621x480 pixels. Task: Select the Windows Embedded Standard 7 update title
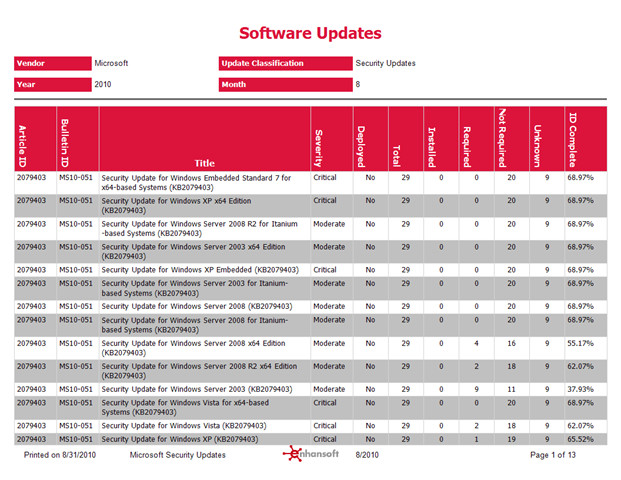196,183
